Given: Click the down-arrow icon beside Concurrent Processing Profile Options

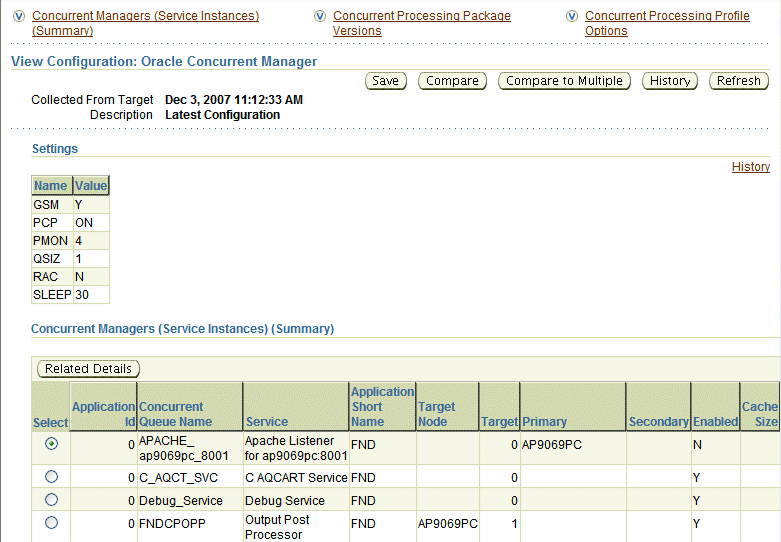Looking at the screenshot, I should click(572, 16).
